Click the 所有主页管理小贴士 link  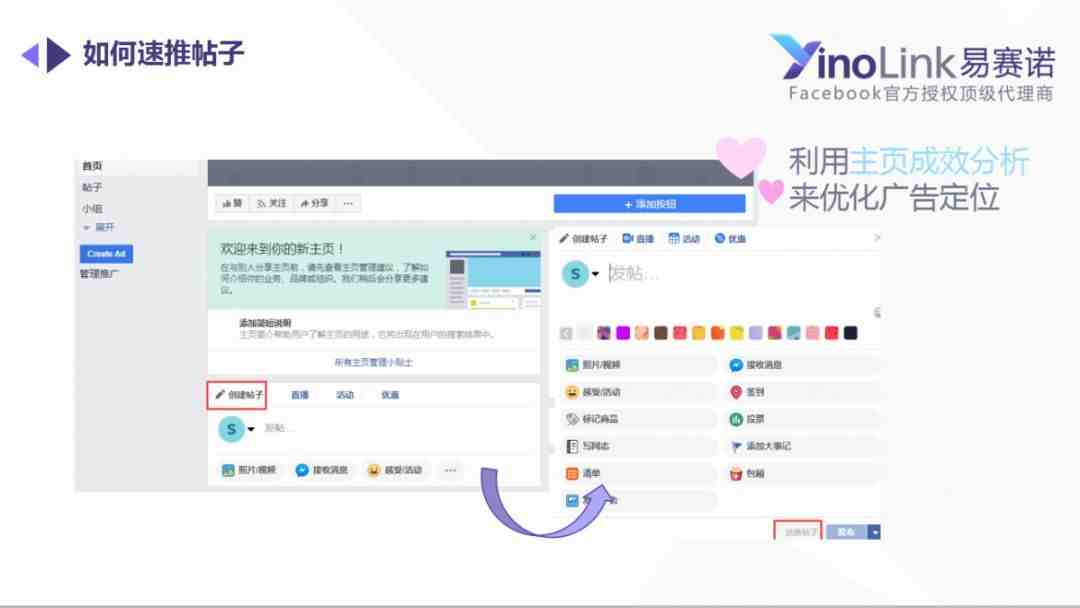pyautogui.click(x=373, y=362)
